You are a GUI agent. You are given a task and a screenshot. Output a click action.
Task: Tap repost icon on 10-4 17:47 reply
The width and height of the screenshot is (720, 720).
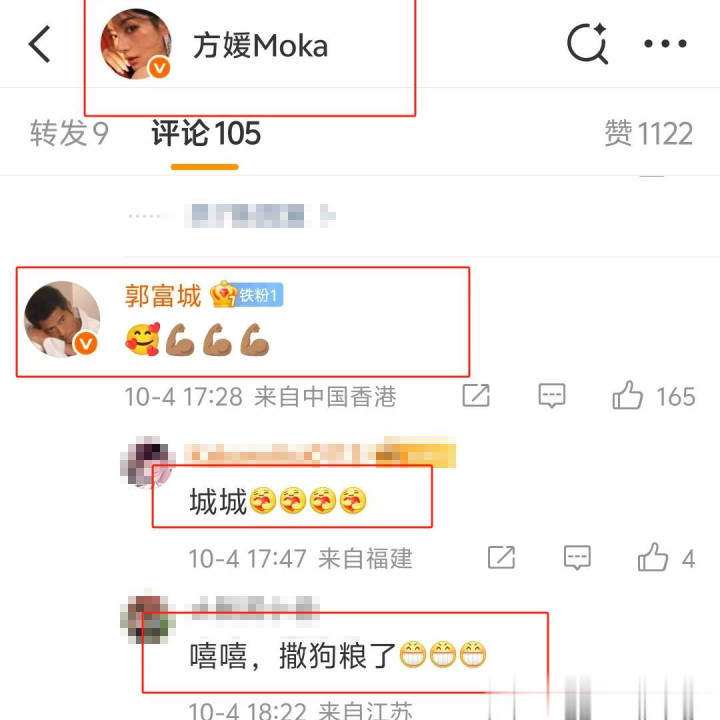[x=501, y=557]
